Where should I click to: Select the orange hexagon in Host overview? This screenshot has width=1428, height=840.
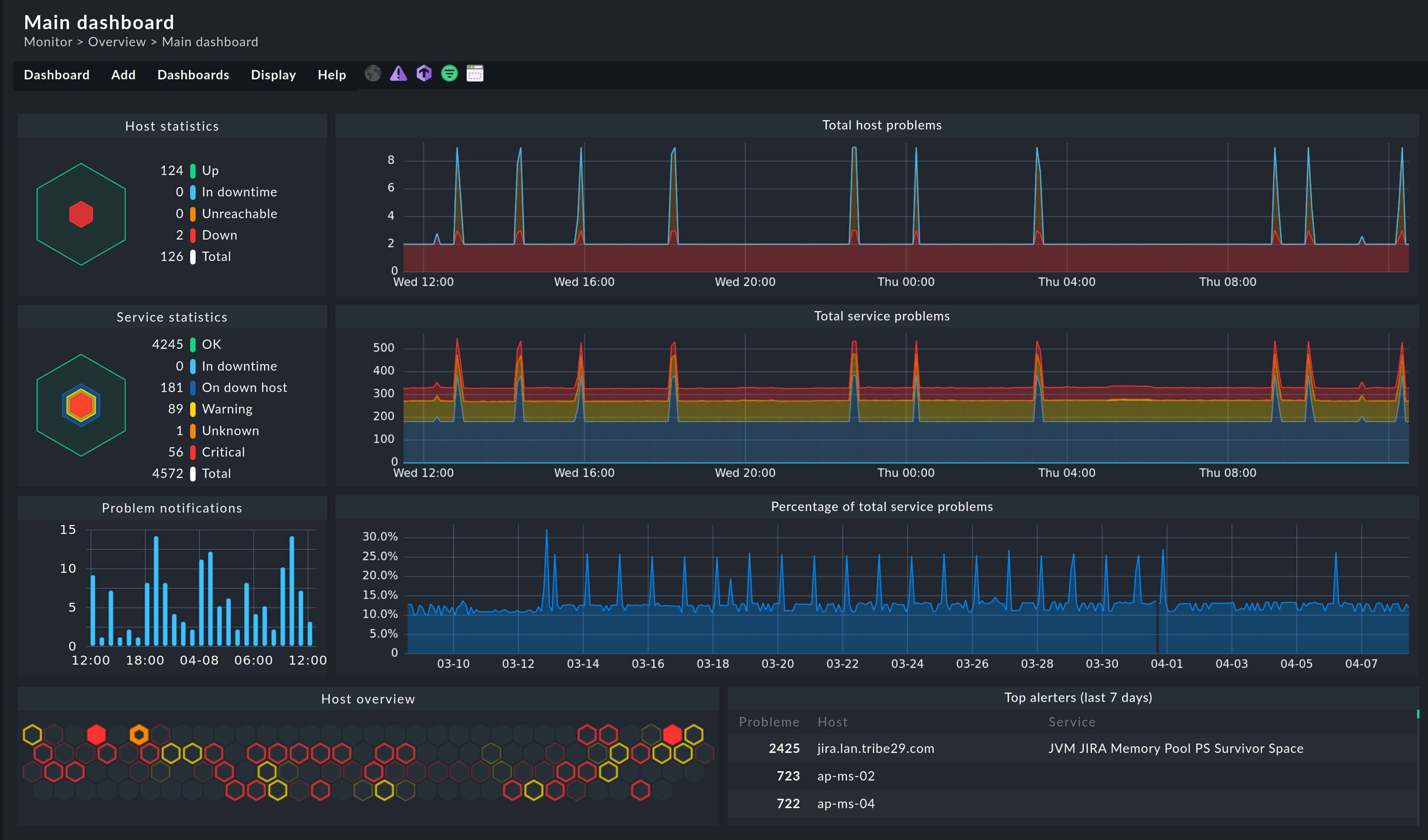[138, 733]
